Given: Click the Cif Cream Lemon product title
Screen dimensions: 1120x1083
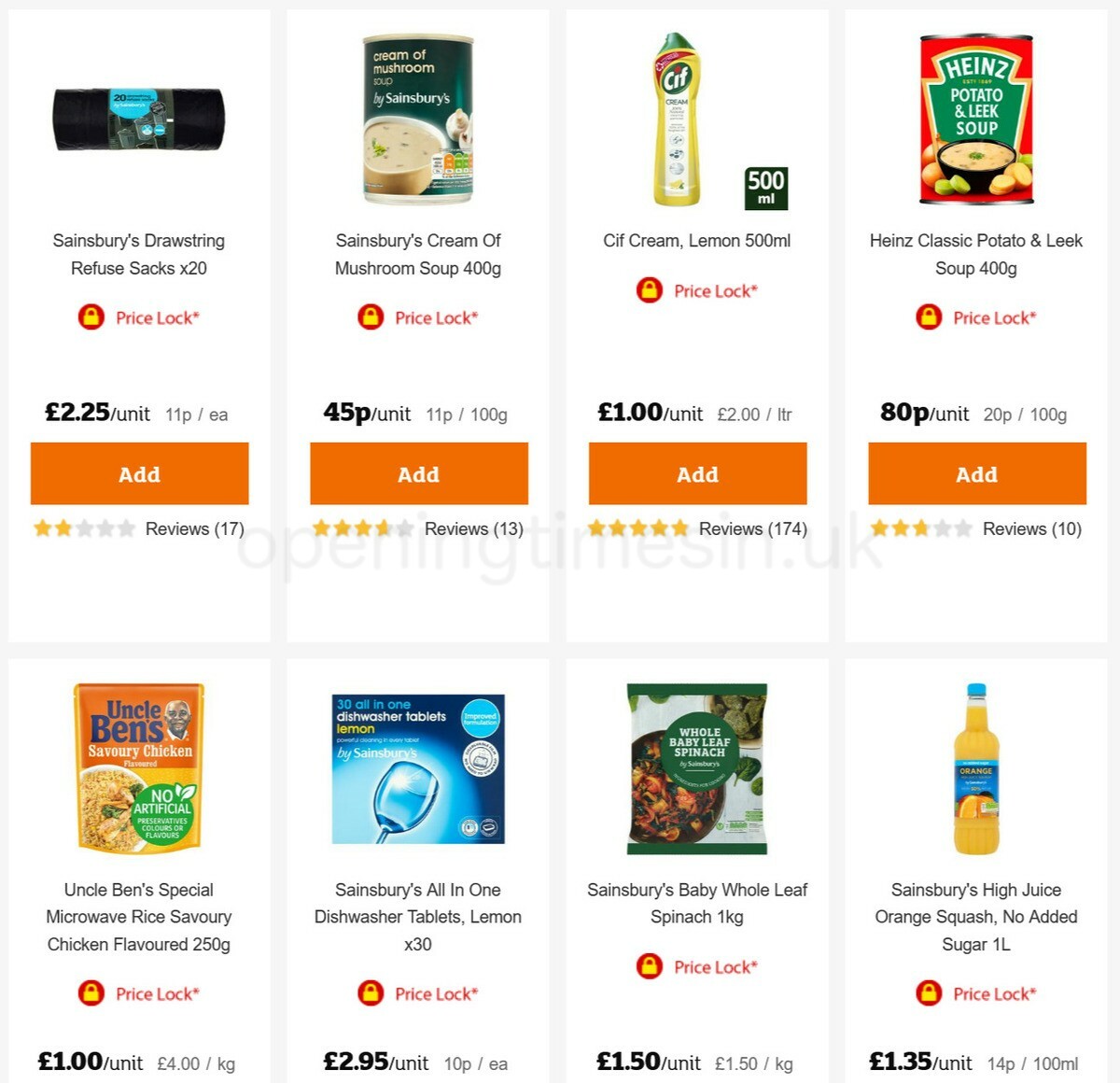Looking at the screenshot, I should [x=697, y=240].
